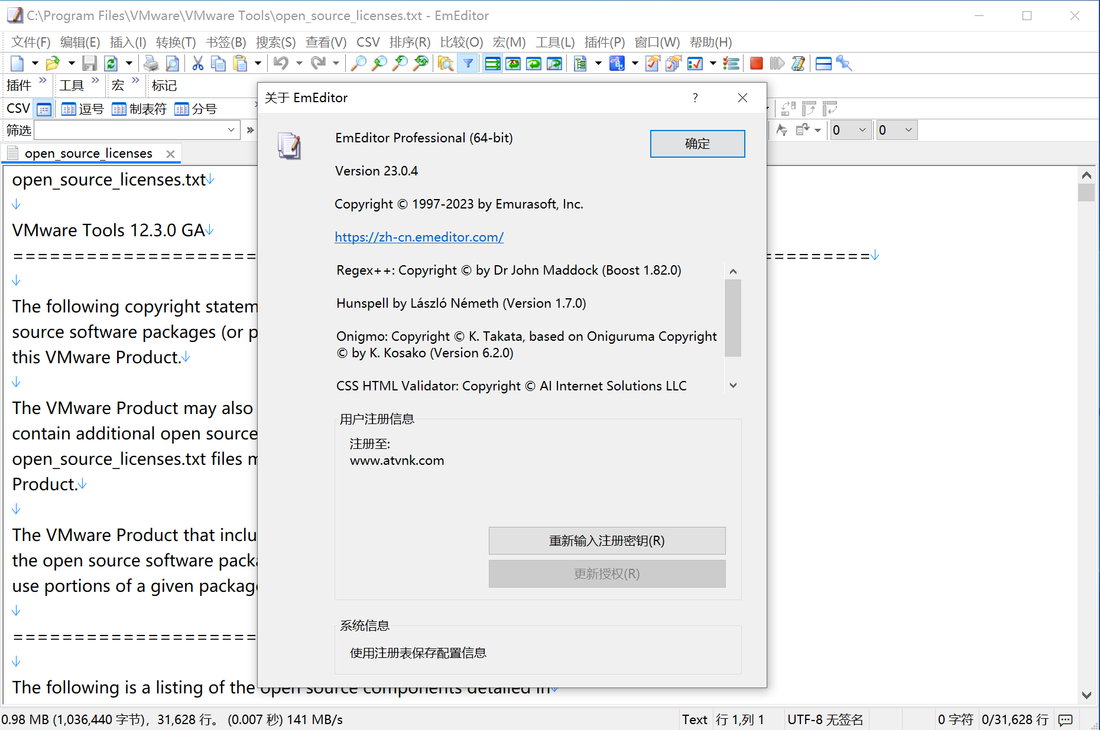Click the Run Macro icon
Screen dimensions: 1100x730
coord(777,64)
